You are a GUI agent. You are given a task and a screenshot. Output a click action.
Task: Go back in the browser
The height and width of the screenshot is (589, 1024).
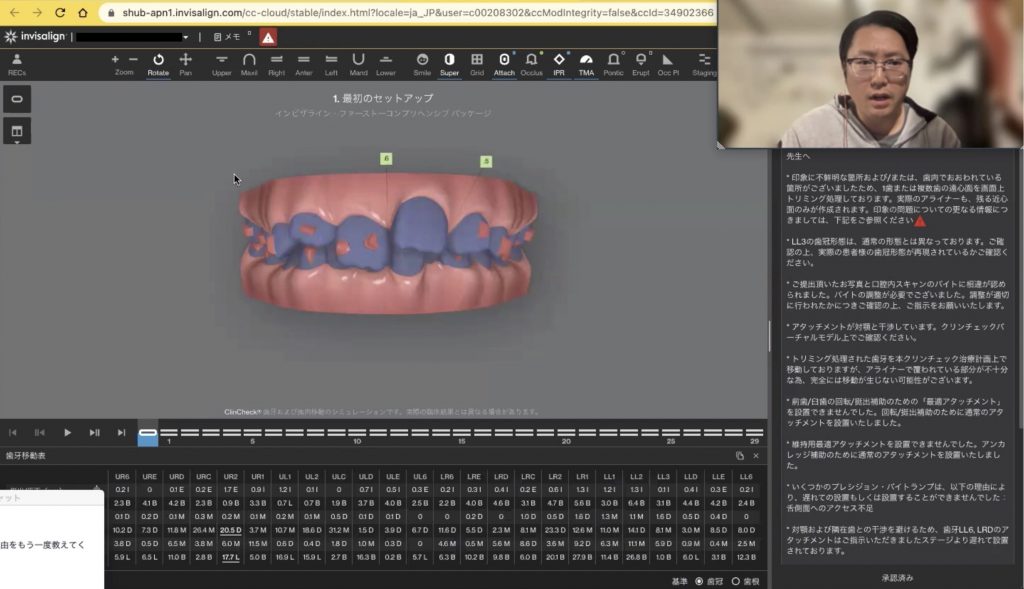pos(14,12)
